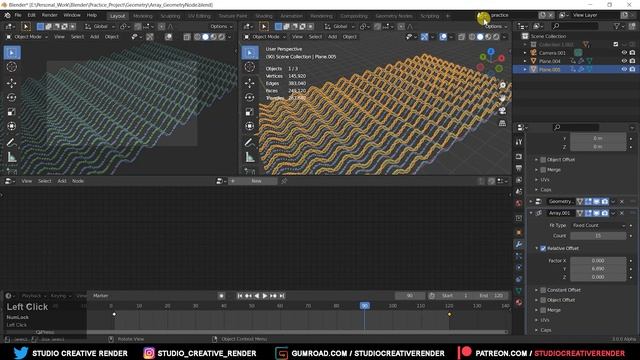Toggle Relative Offset checkbox in Array.001
Viewport: 640px width, 360px height.
(543, 248)
